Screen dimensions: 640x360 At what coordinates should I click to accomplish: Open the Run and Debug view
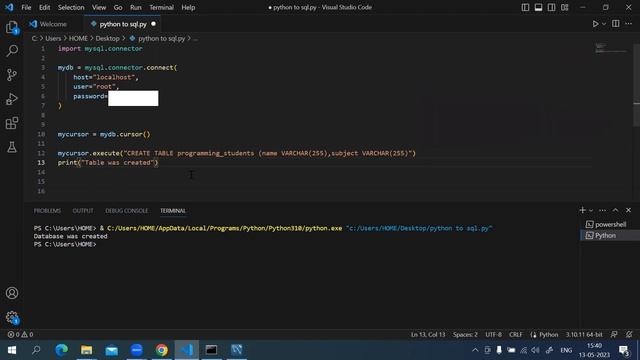(12, 99)
